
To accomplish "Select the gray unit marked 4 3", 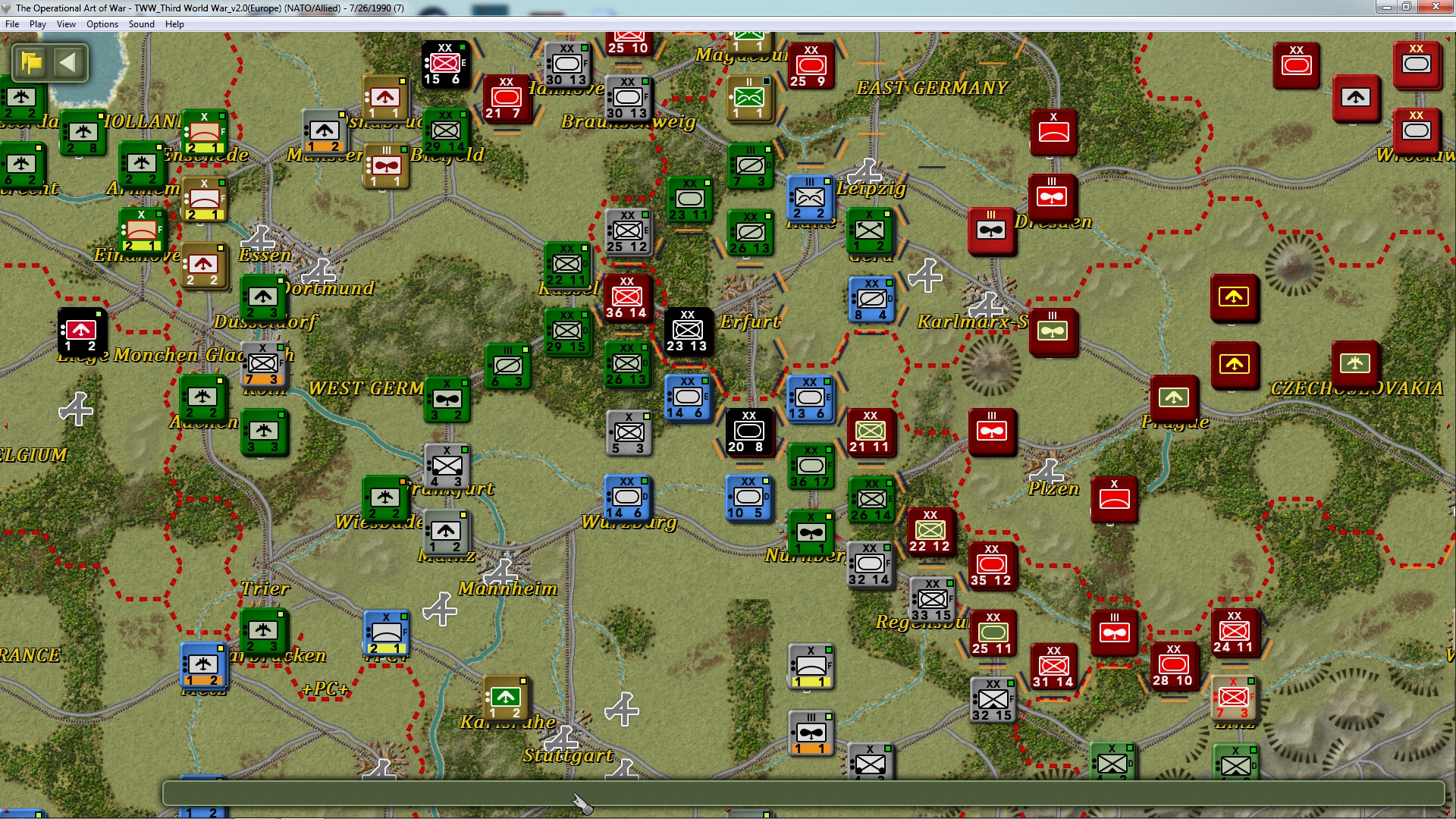I will click(447, 466).
